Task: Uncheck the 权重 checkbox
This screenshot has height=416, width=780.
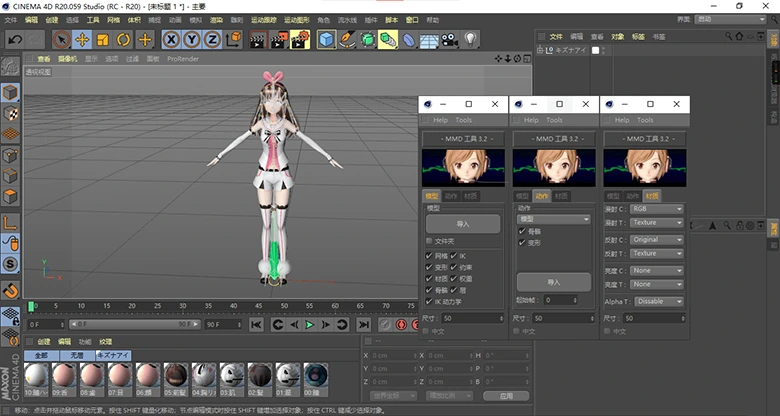Action: [454, 279]
